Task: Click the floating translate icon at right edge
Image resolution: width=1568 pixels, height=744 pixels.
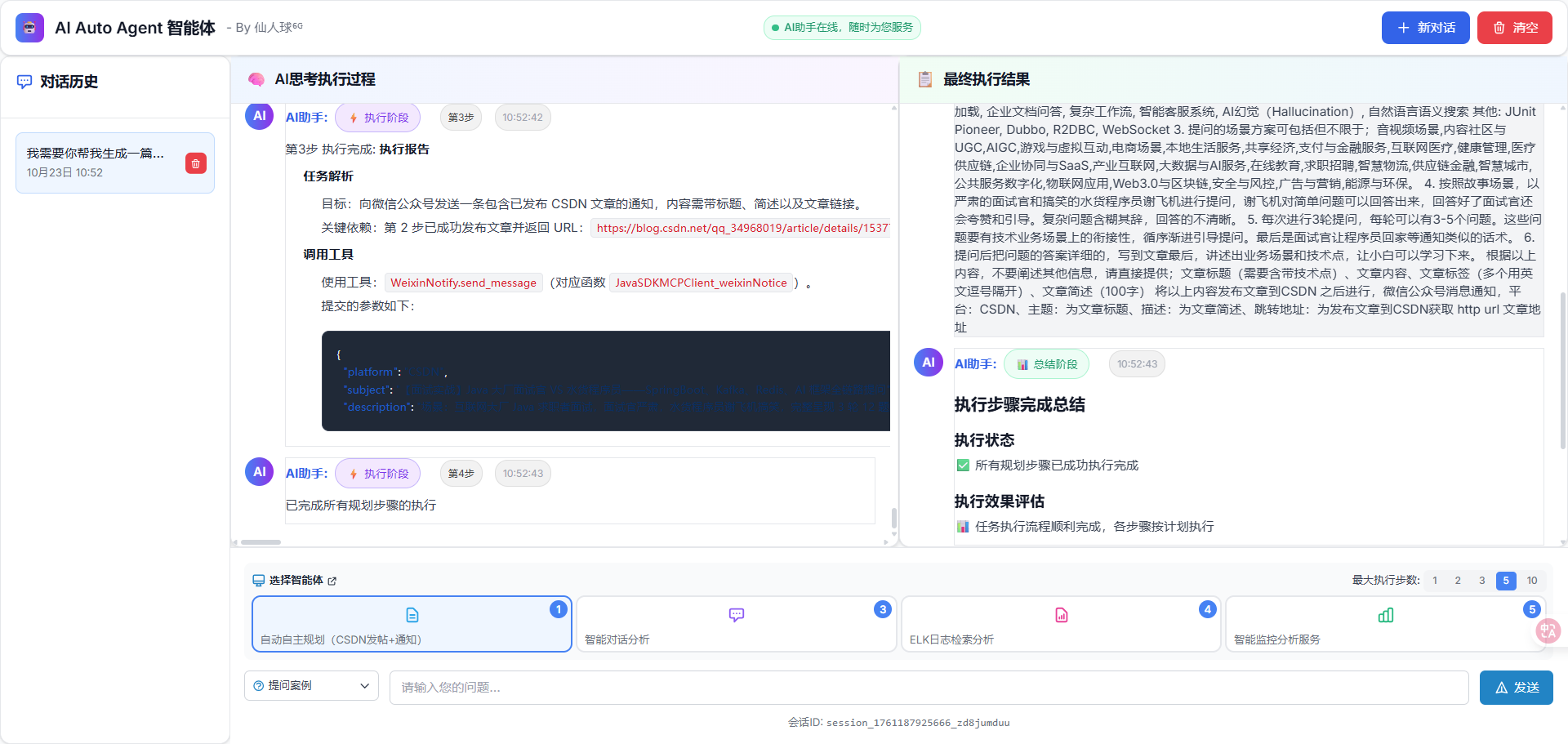Action: [1548, 630]
